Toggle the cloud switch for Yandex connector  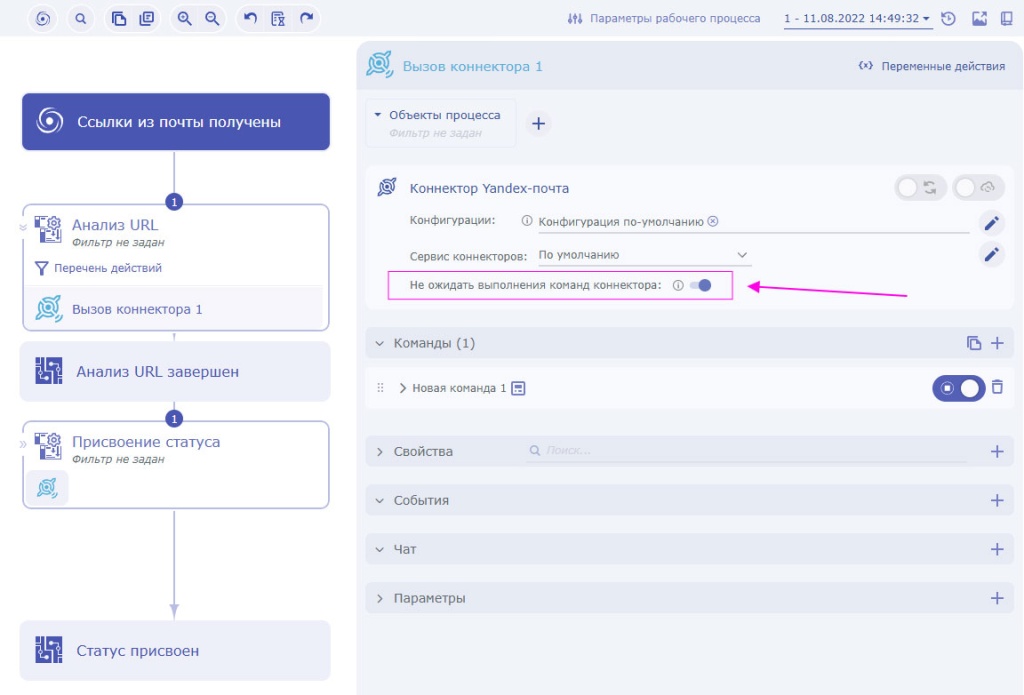pyautogui.click(x=977, y=188)
